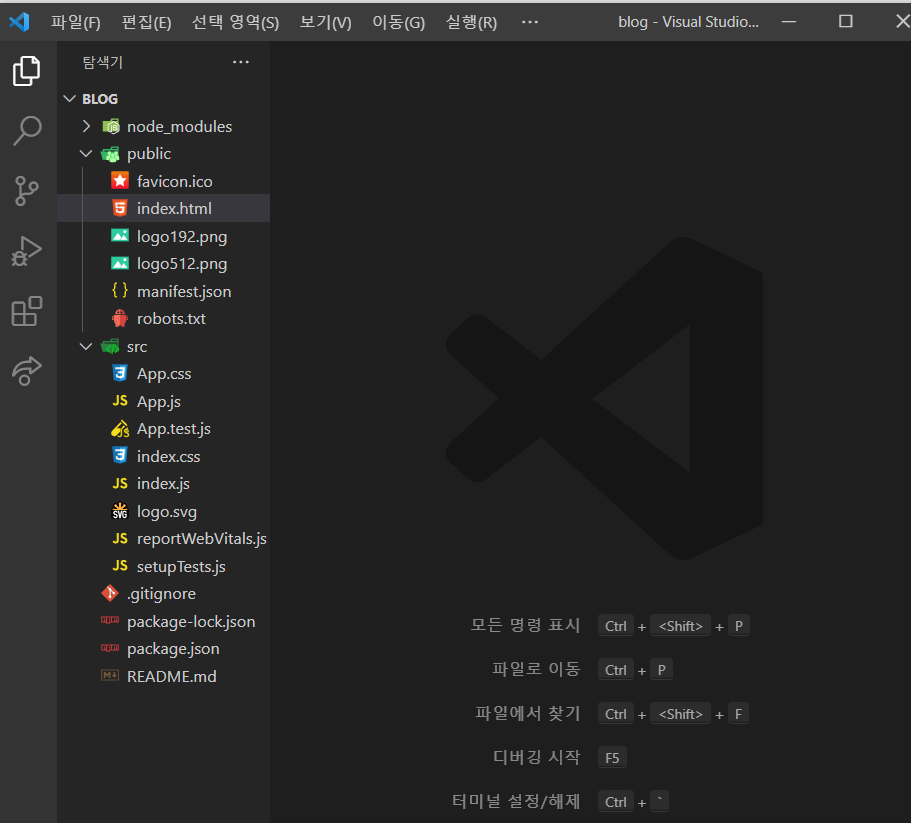Screen dimensions: 911x823
Task: Open the 편집(E) menu
Action: [146, 22]
